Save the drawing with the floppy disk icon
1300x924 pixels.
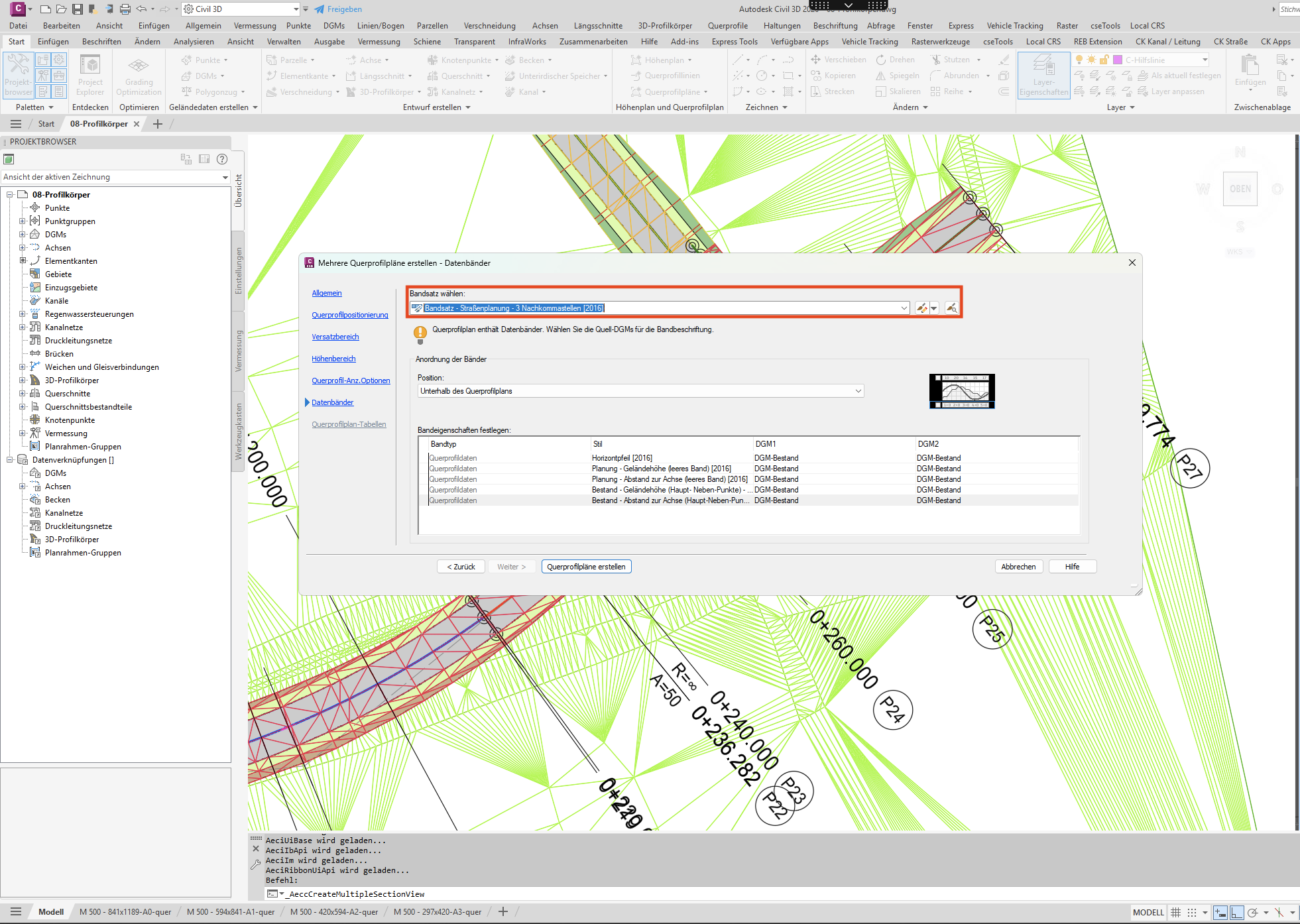click(x=78, y=9)
